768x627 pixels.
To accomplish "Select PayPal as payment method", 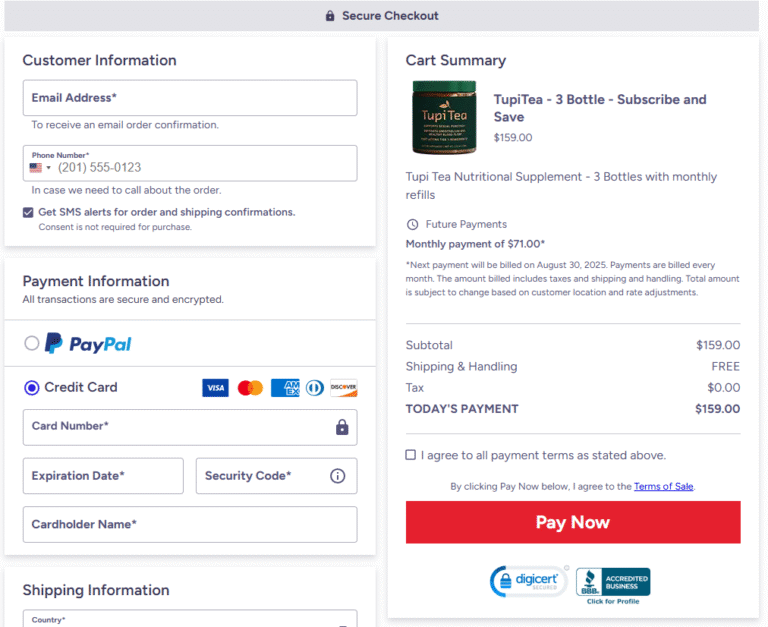I will coord(32,344).
